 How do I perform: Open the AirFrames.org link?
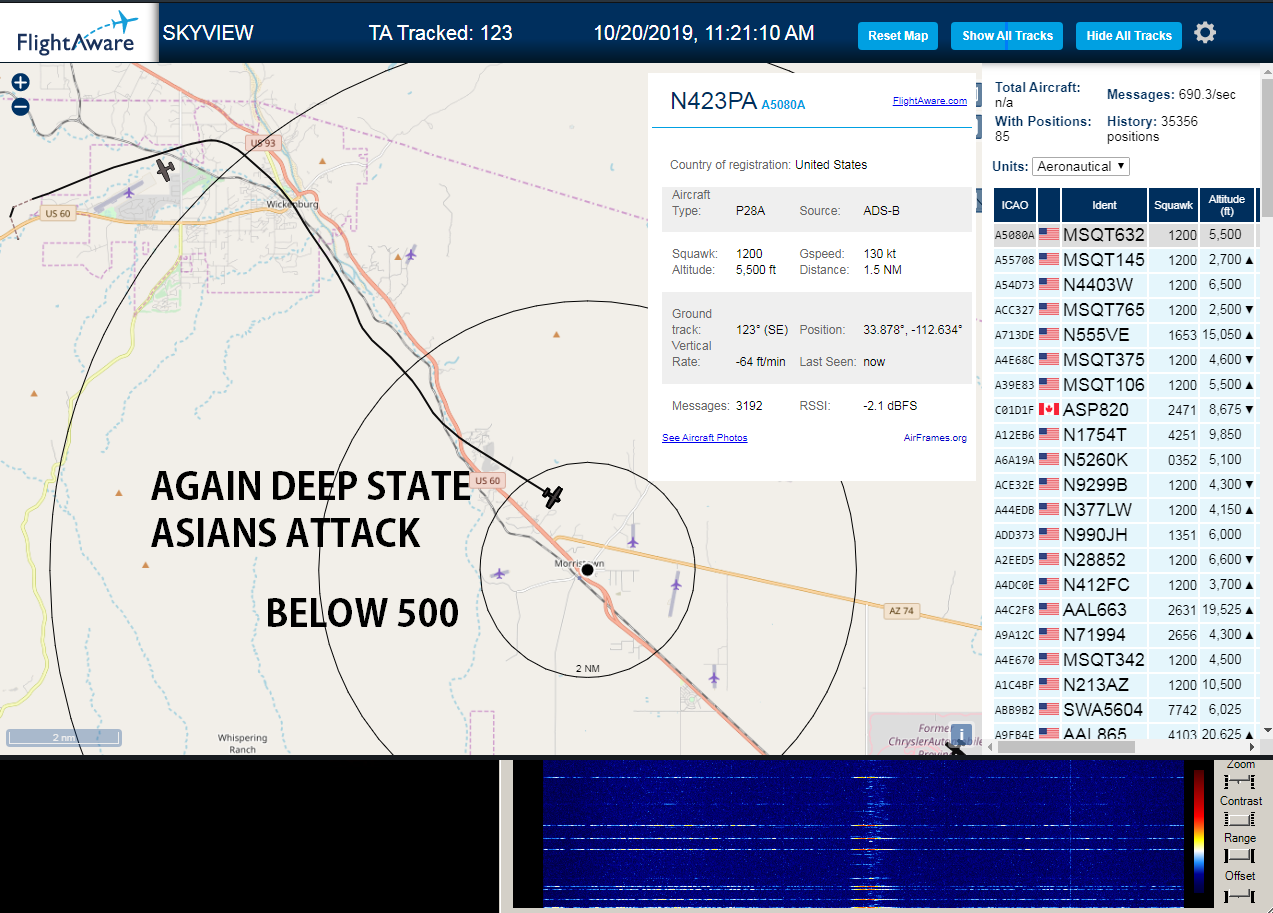tap(935, 438)
